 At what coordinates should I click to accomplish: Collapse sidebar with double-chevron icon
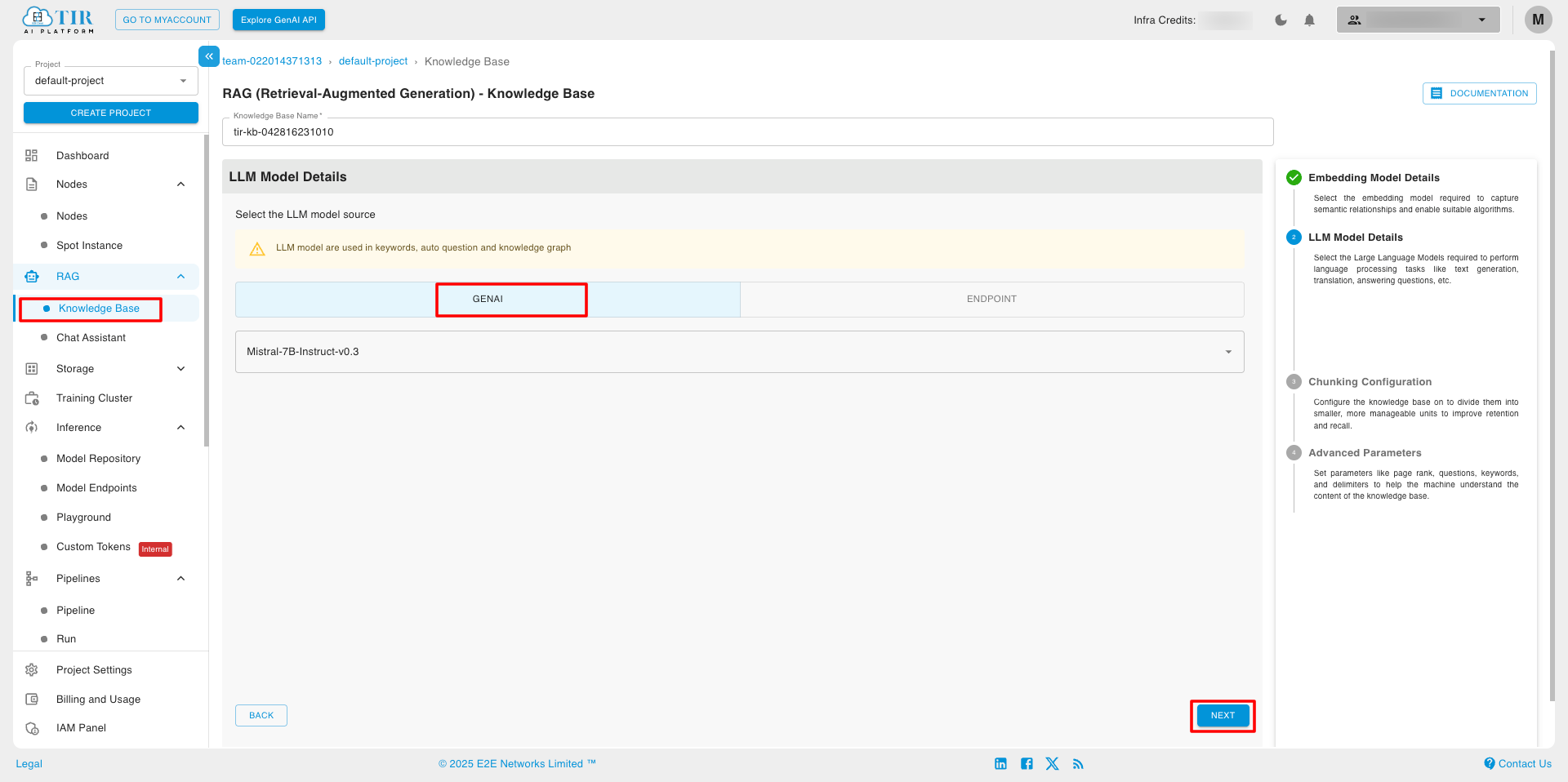[x=209, y=56]
